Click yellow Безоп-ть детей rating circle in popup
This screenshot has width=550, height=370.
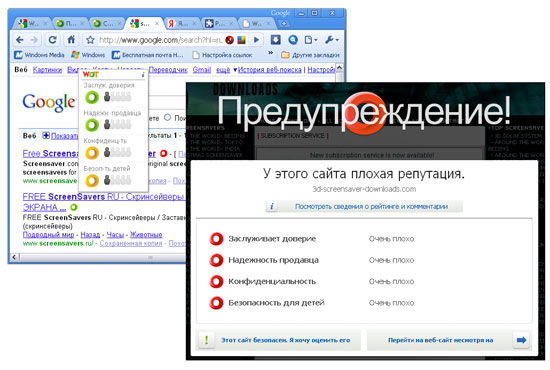pyautogui.click(x=92, y=180)
